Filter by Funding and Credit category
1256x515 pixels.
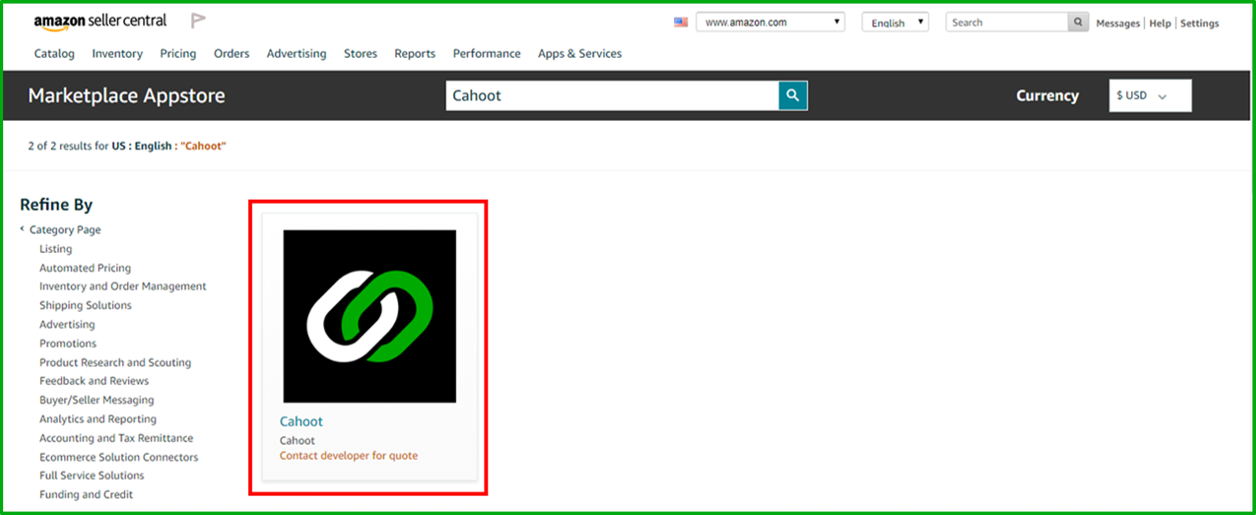click(86, 495)
